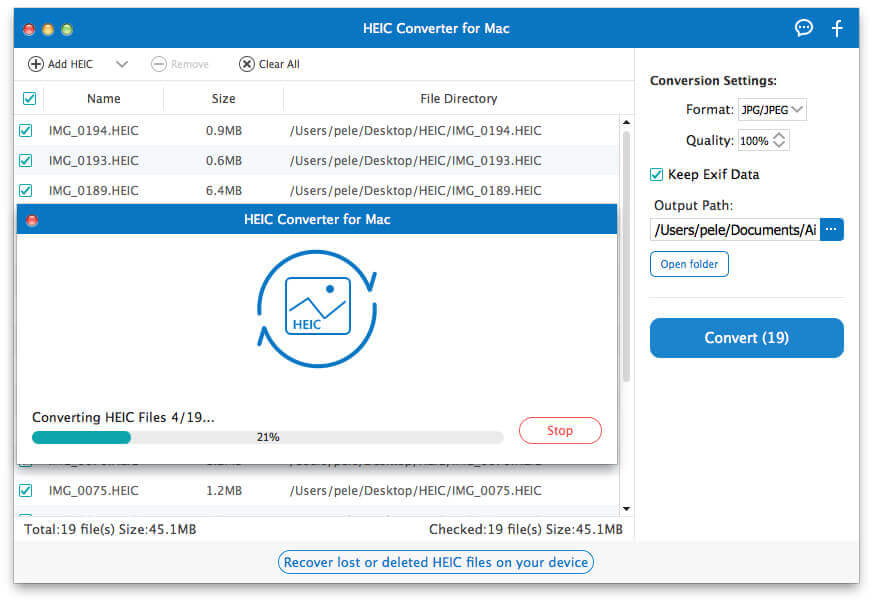Click path /Users/pele/Desktop/HEIC/IMG_0075.HEIC
The width and height of the screenshot is (873, 603).
415,491
